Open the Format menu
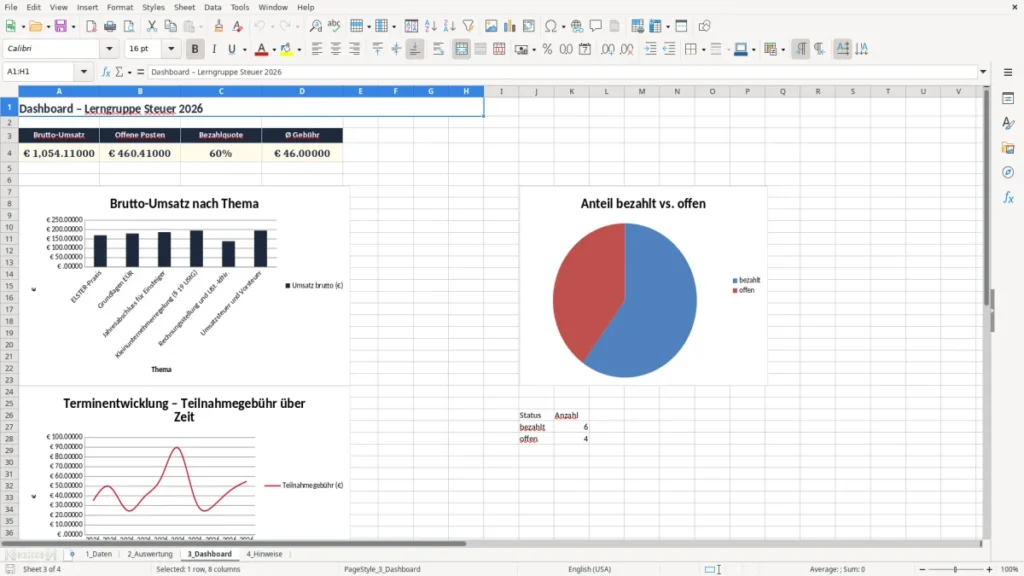 (x=120, y=7)
